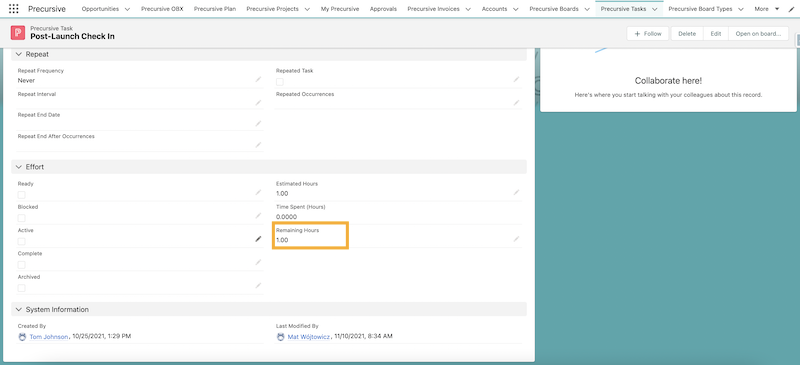Toggle the Ready checkbox
The height and width of the screenshot is (365, 800).
pos(21,194)
